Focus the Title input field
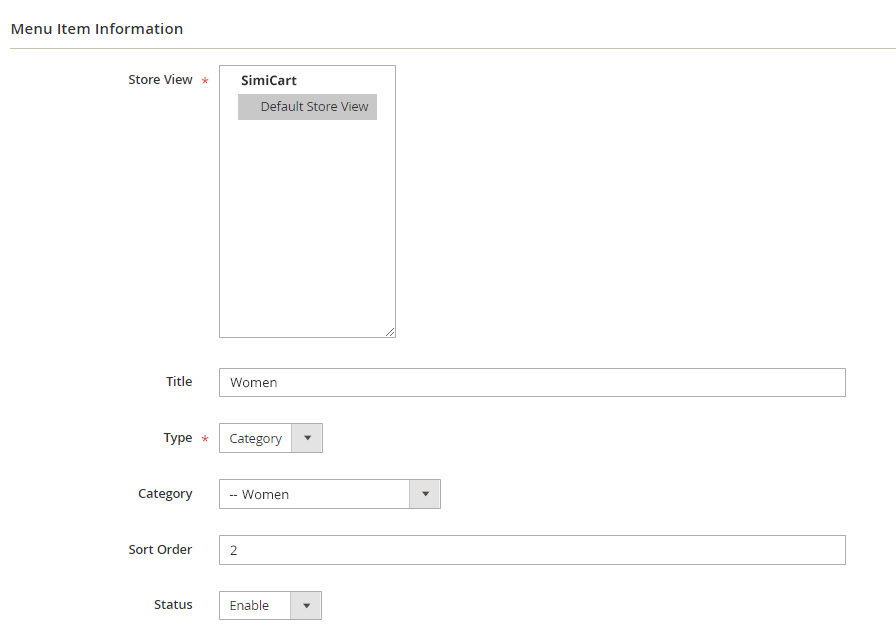The height and width of the screenshot is (644, 896). point(532,382)
